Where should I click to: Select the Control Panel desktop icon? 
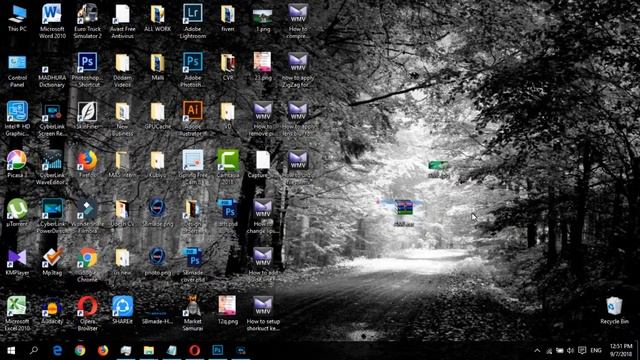pos(17,70)
